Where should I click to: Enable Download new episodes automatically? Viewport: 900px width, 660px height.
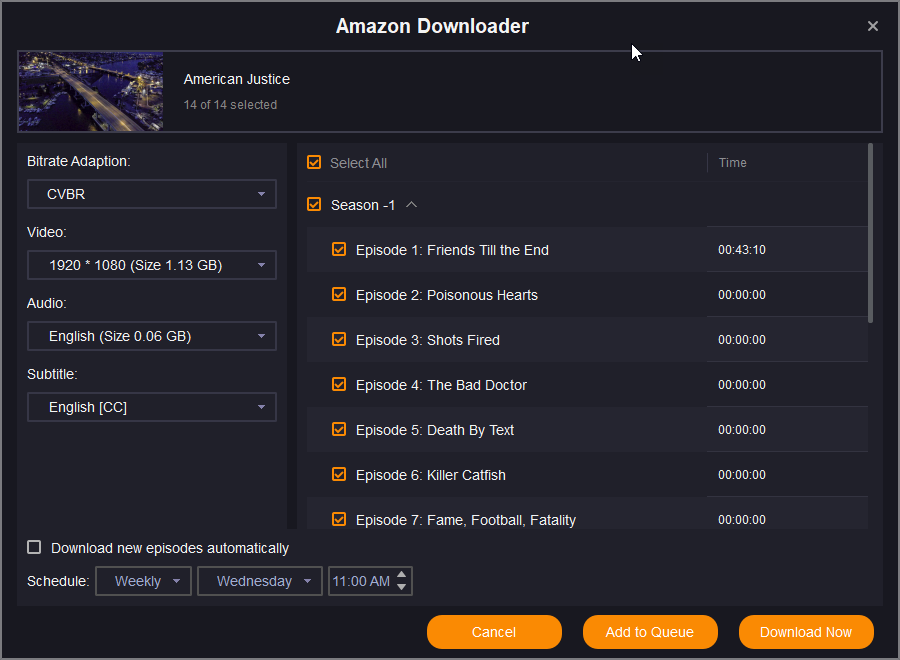(34, 548)
